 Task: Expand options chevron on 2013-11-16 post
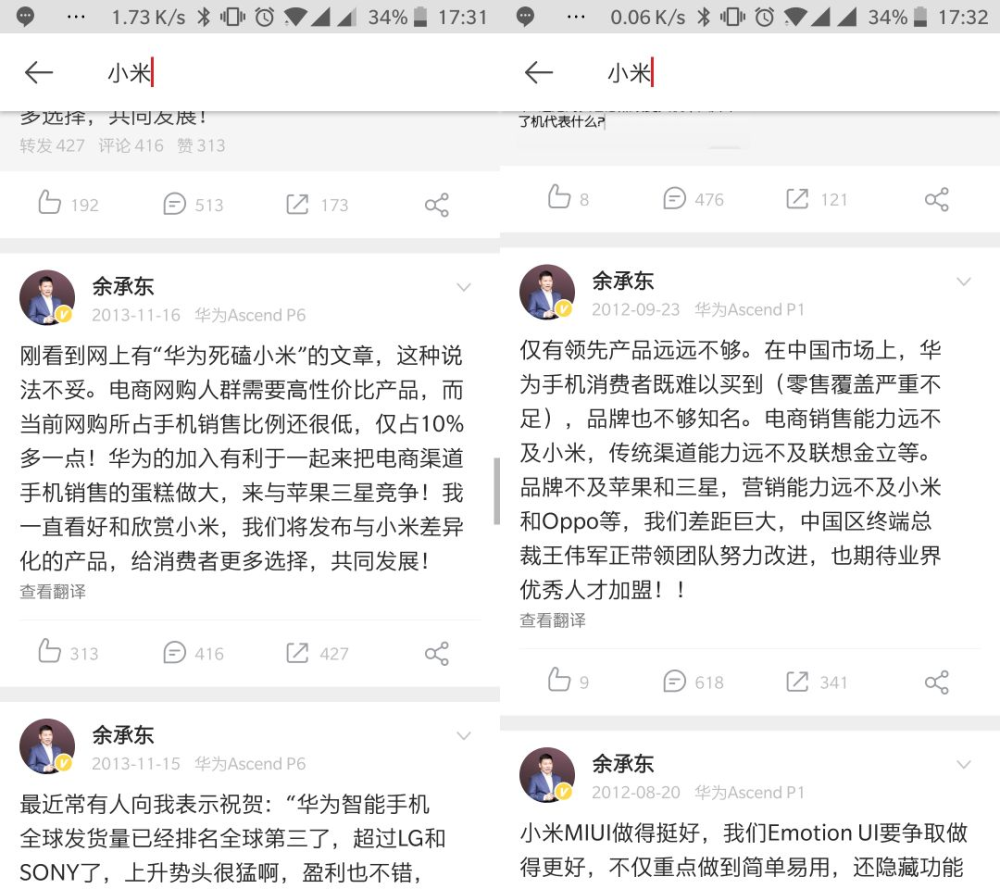coord(464,288)
